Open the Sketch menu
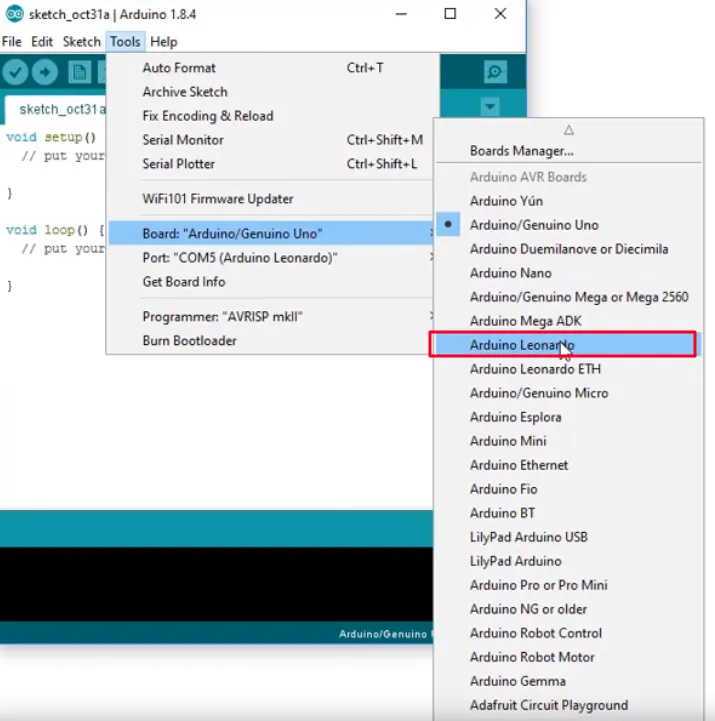Image resolution: width=715 pixels, height=721 pixels. pos(81,42)
